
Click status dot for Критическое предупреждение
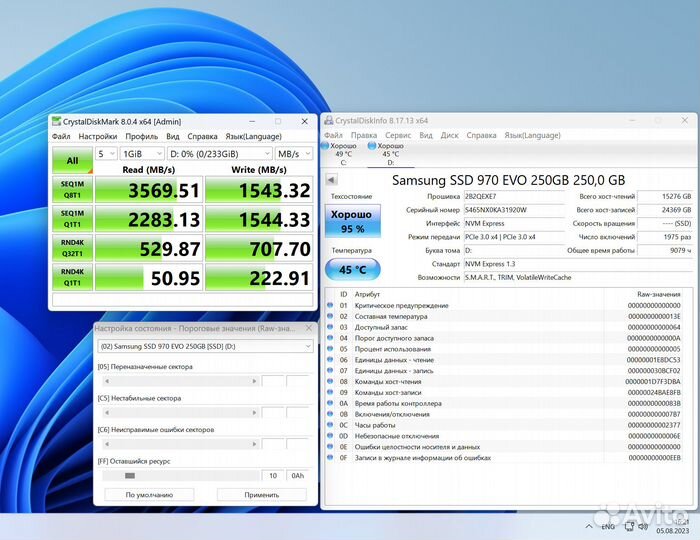330,305
